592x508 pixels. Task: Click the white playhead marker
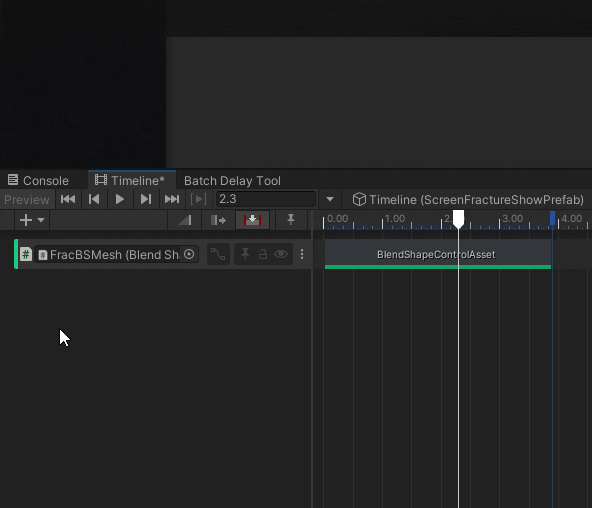(458, 219)
